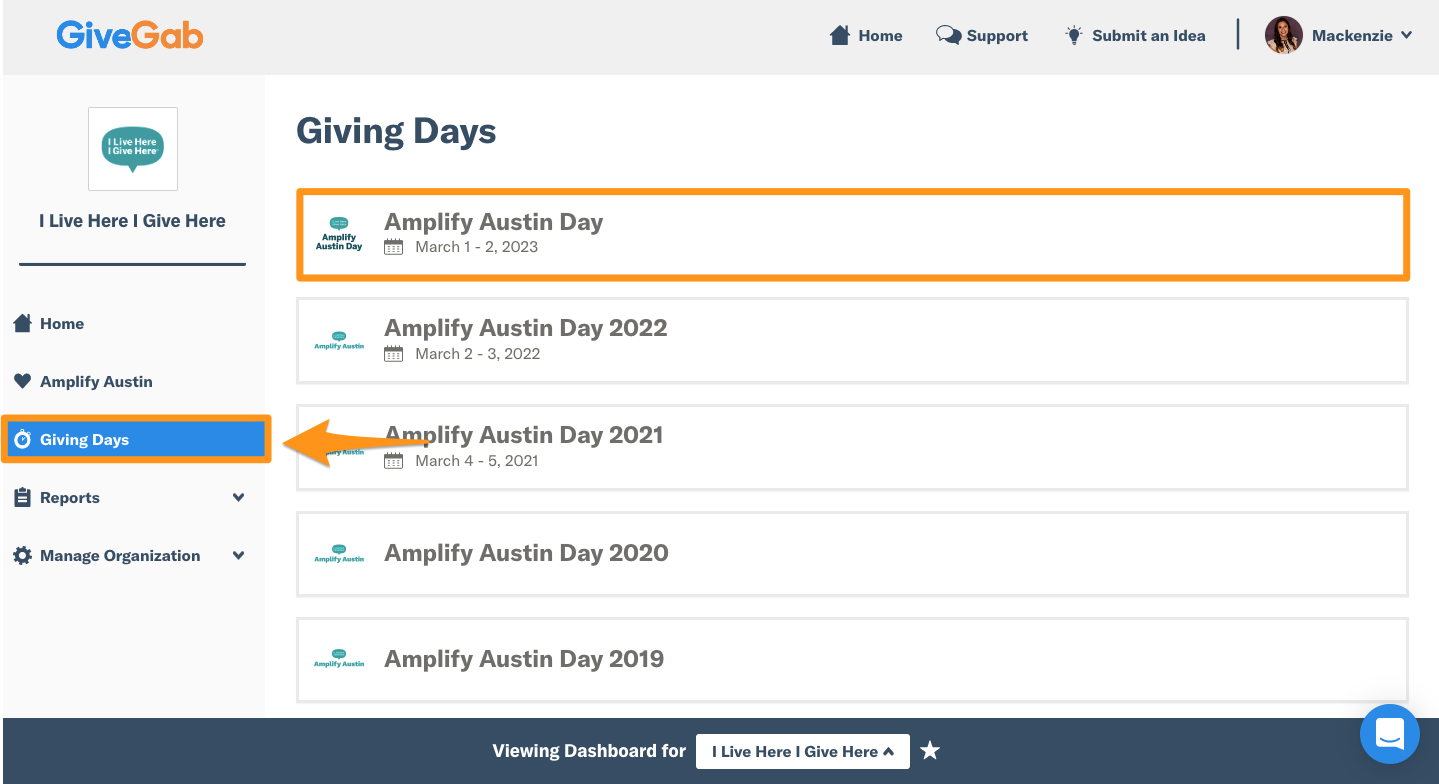This screenshot has height=784, width=1439.
Task: Click the speech bubbles Support icon
Action: point(948,35)
